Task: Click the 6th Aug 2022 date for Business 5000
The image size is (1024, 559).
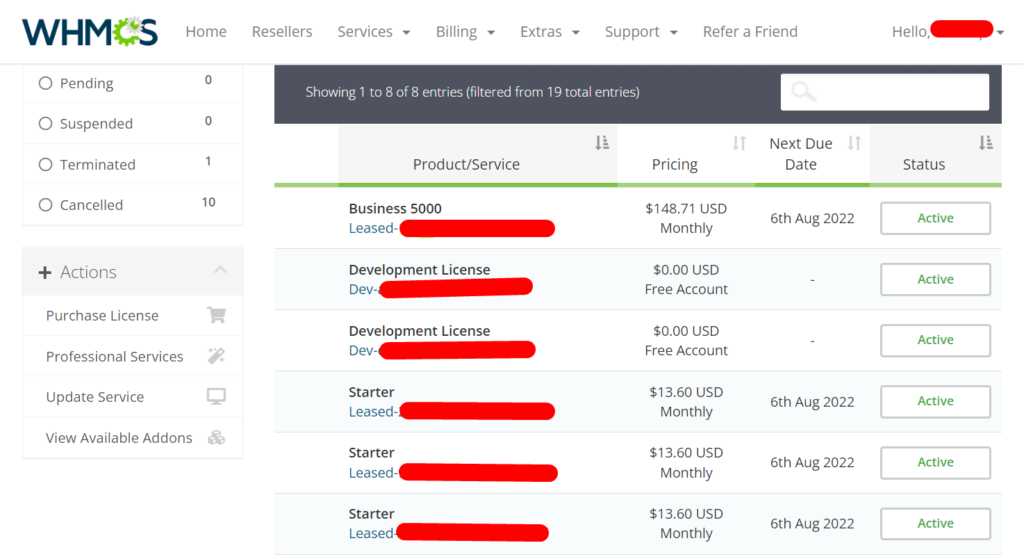Action: 812,218
